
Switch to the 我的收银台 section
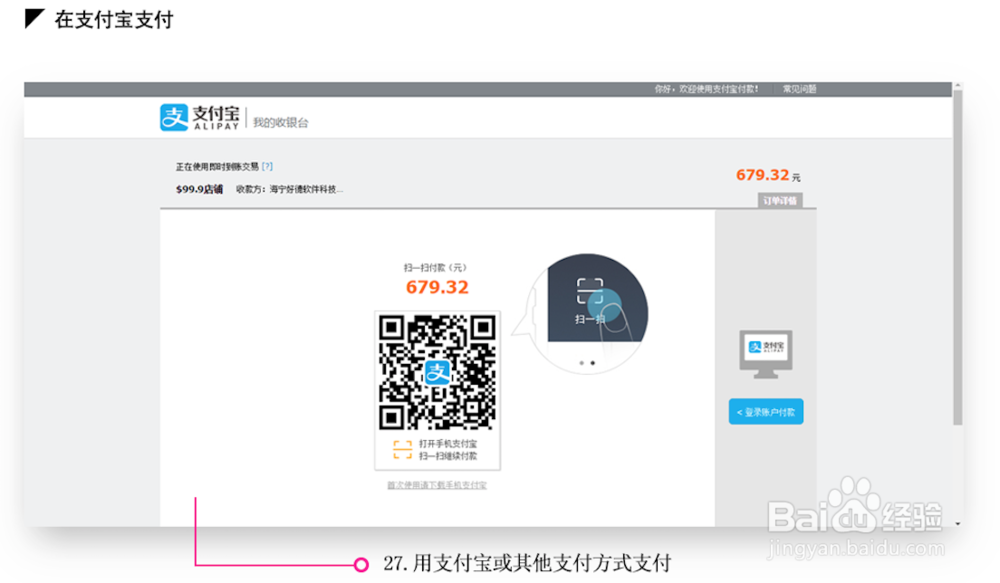tap(279, 120)
